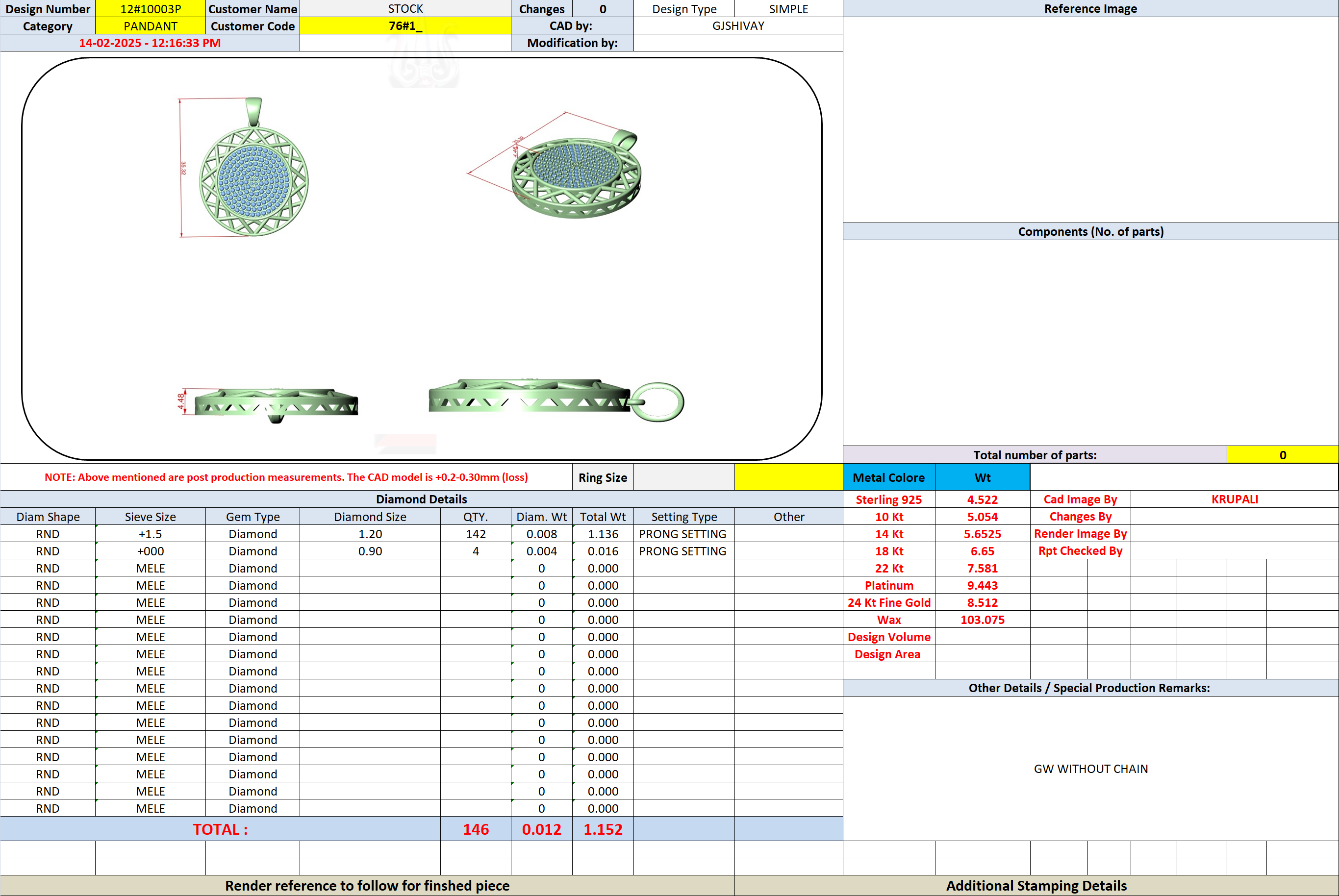Viewport: 1339px width, 896px height.
Task: Select the Platinum weight 9.443
Action: click(983, 585)
